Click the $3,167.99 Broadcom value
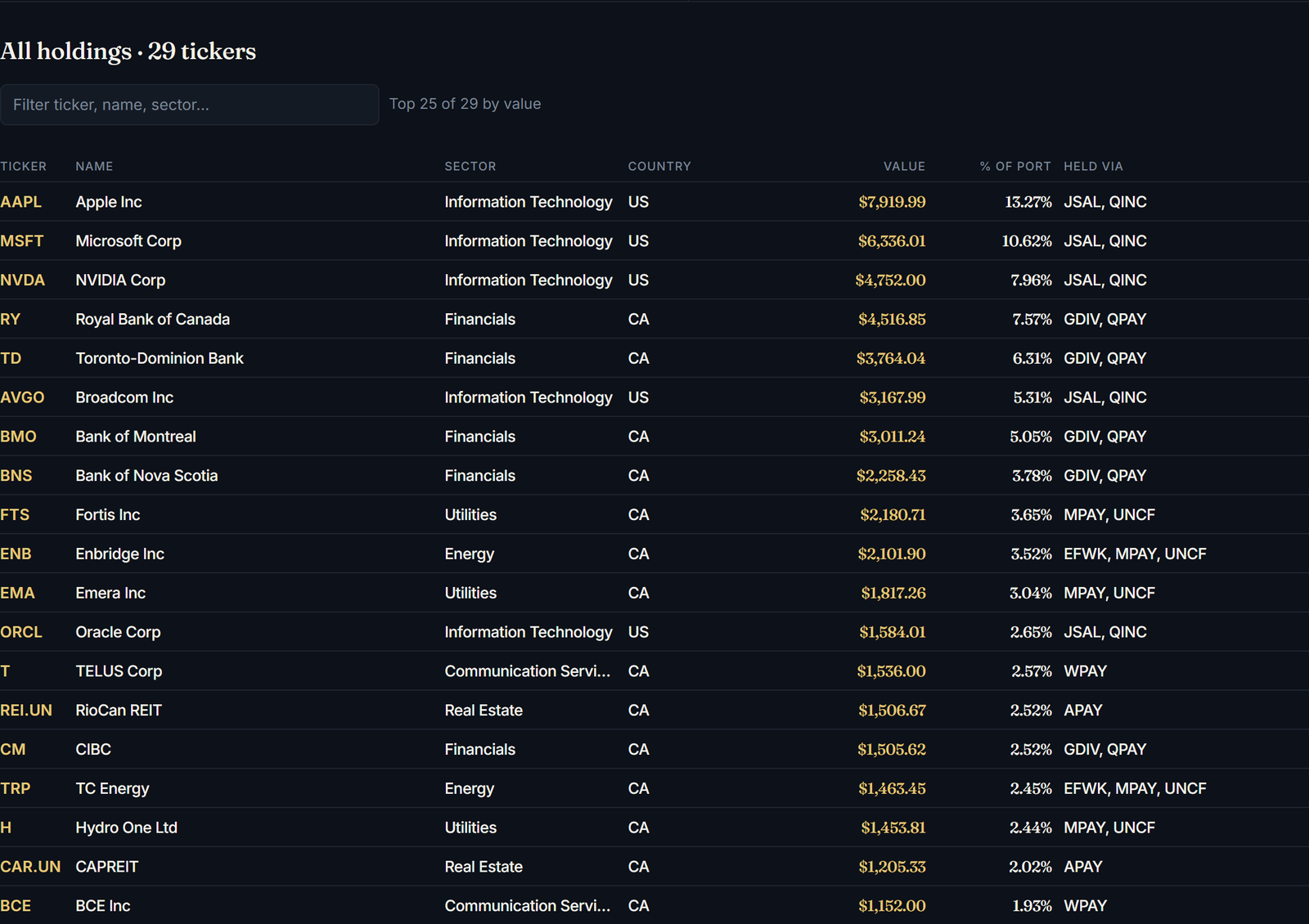1309x924 pixels. pyautogui.click(x=892, y=398)
